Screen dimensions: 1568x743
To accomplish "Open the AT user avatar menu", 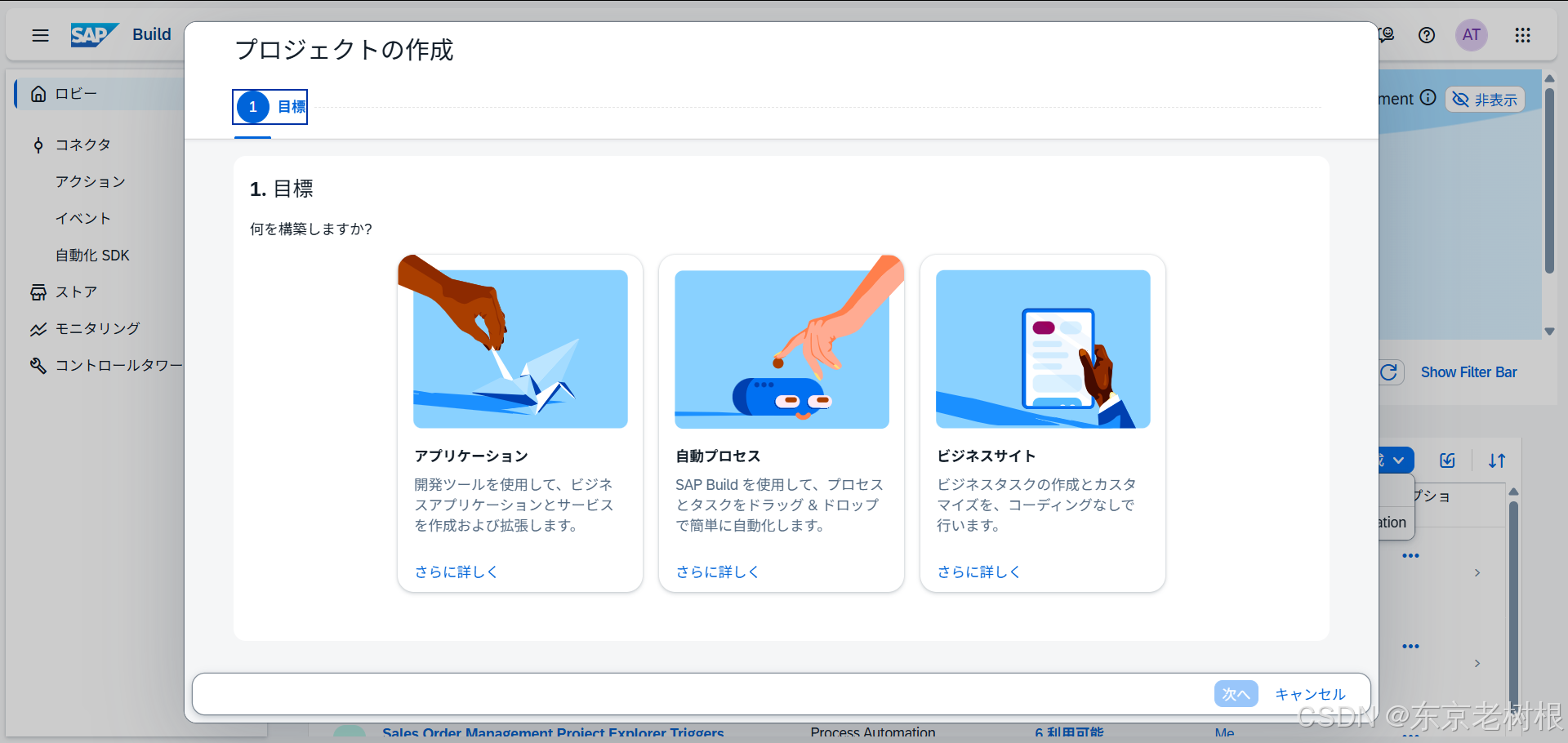I will click(x=1472, y=35).
